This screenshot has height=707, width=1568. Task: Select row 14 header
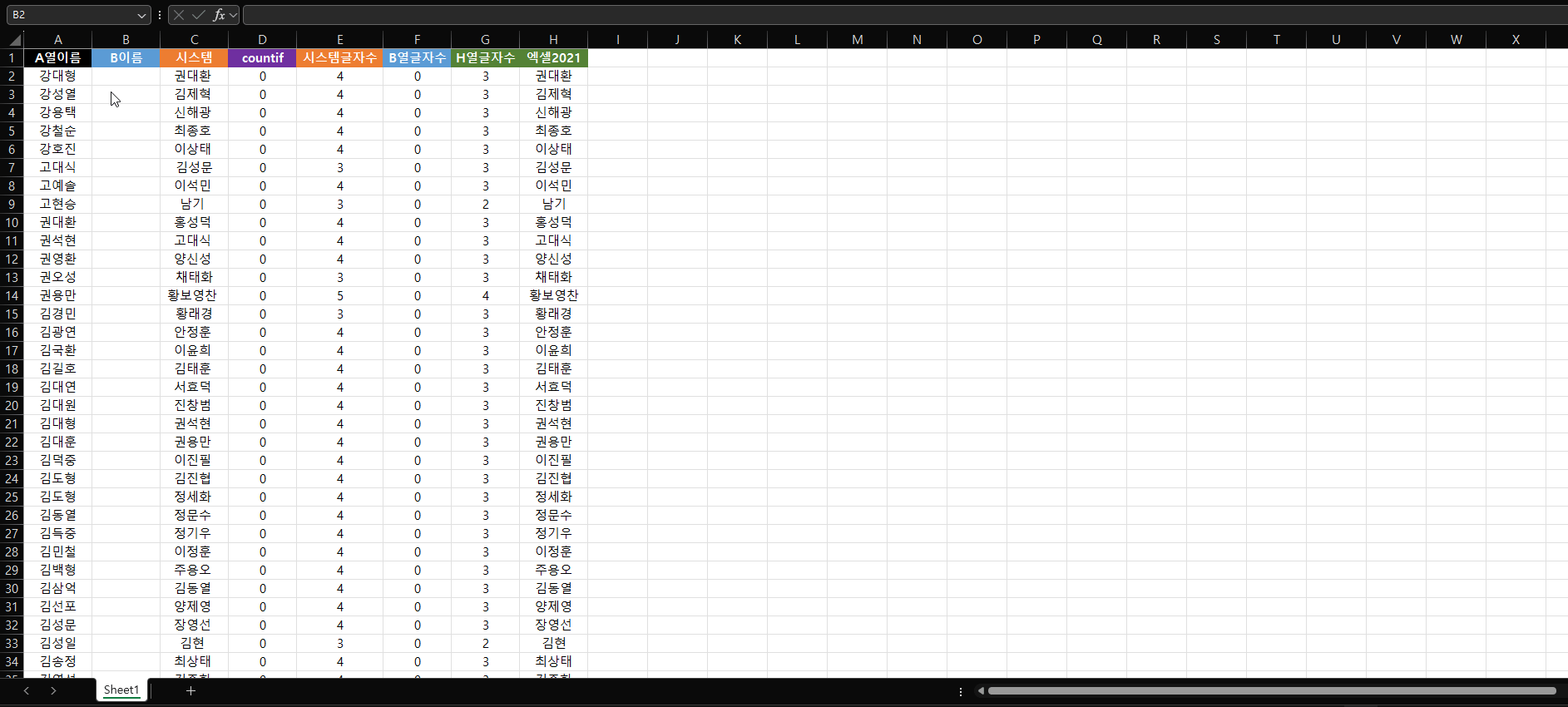[12, 295]
